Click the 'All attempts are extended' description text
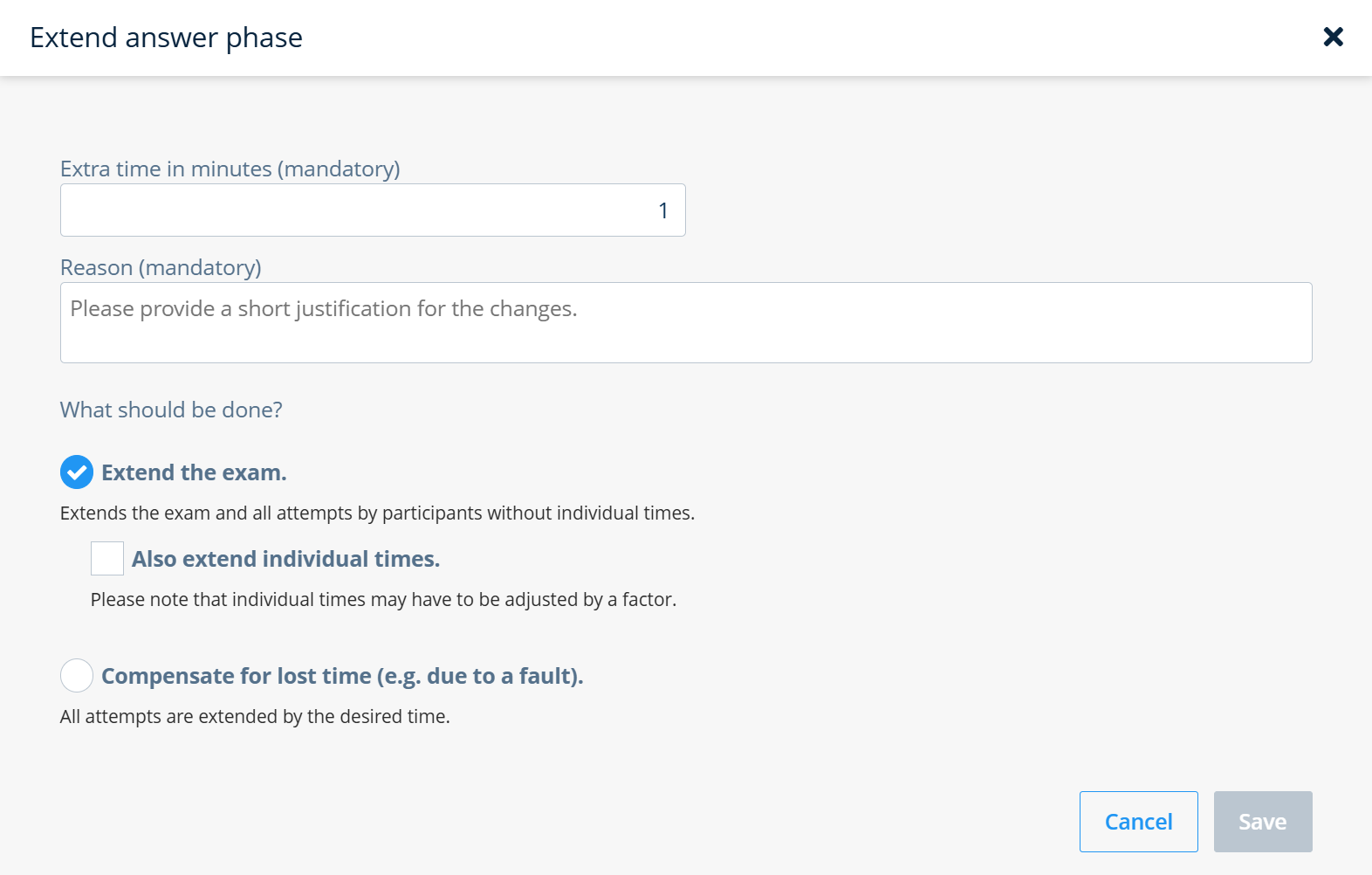 255,716
